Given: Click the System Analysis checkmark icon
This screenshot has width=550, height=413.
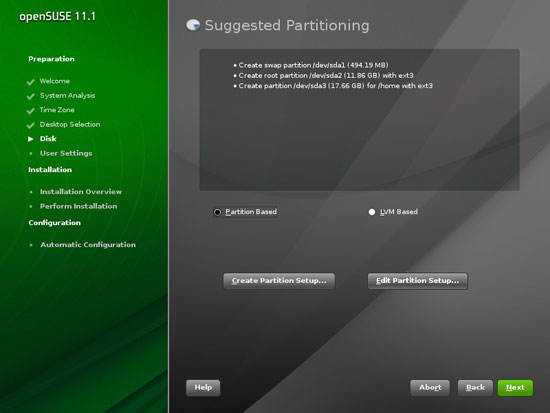Looking at the screenshot, I should click(x=31, y=96).
